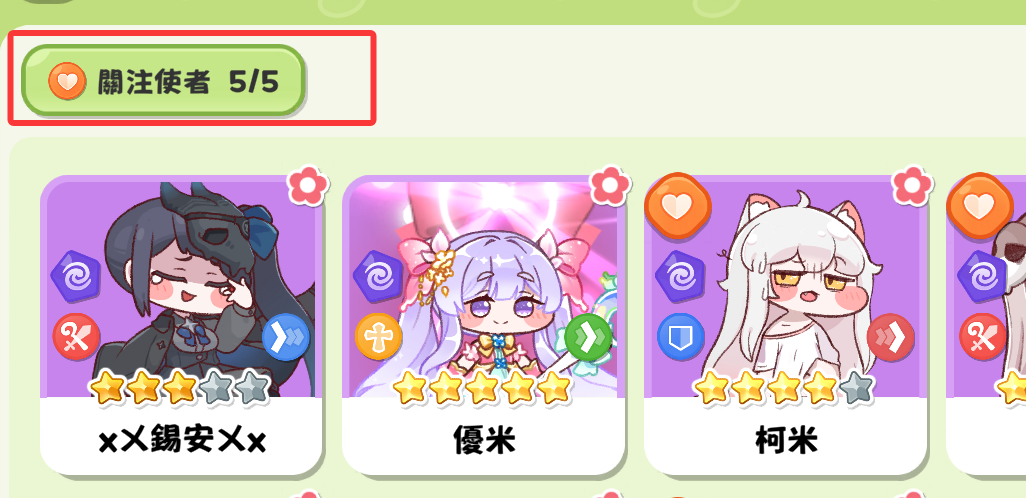Viewport: 1026px width, 498px height.
Task: Click blue double-chevron icon on ×メ錫安メ× card
Action: (x=286, y=338)
